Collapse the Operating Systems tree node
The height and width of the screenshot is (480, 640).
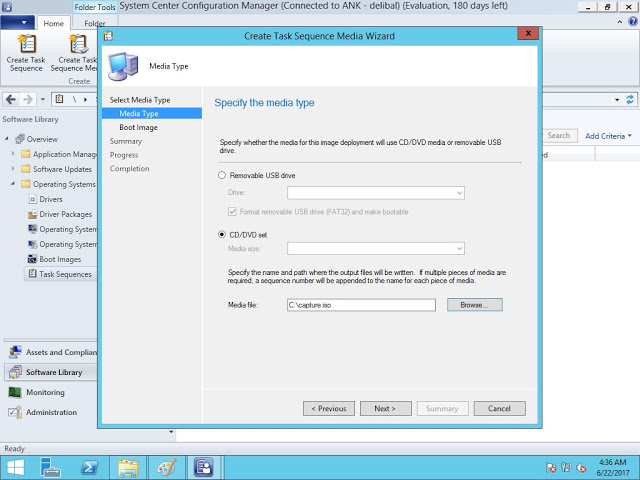pyautogui.click(x=13, y=184)
